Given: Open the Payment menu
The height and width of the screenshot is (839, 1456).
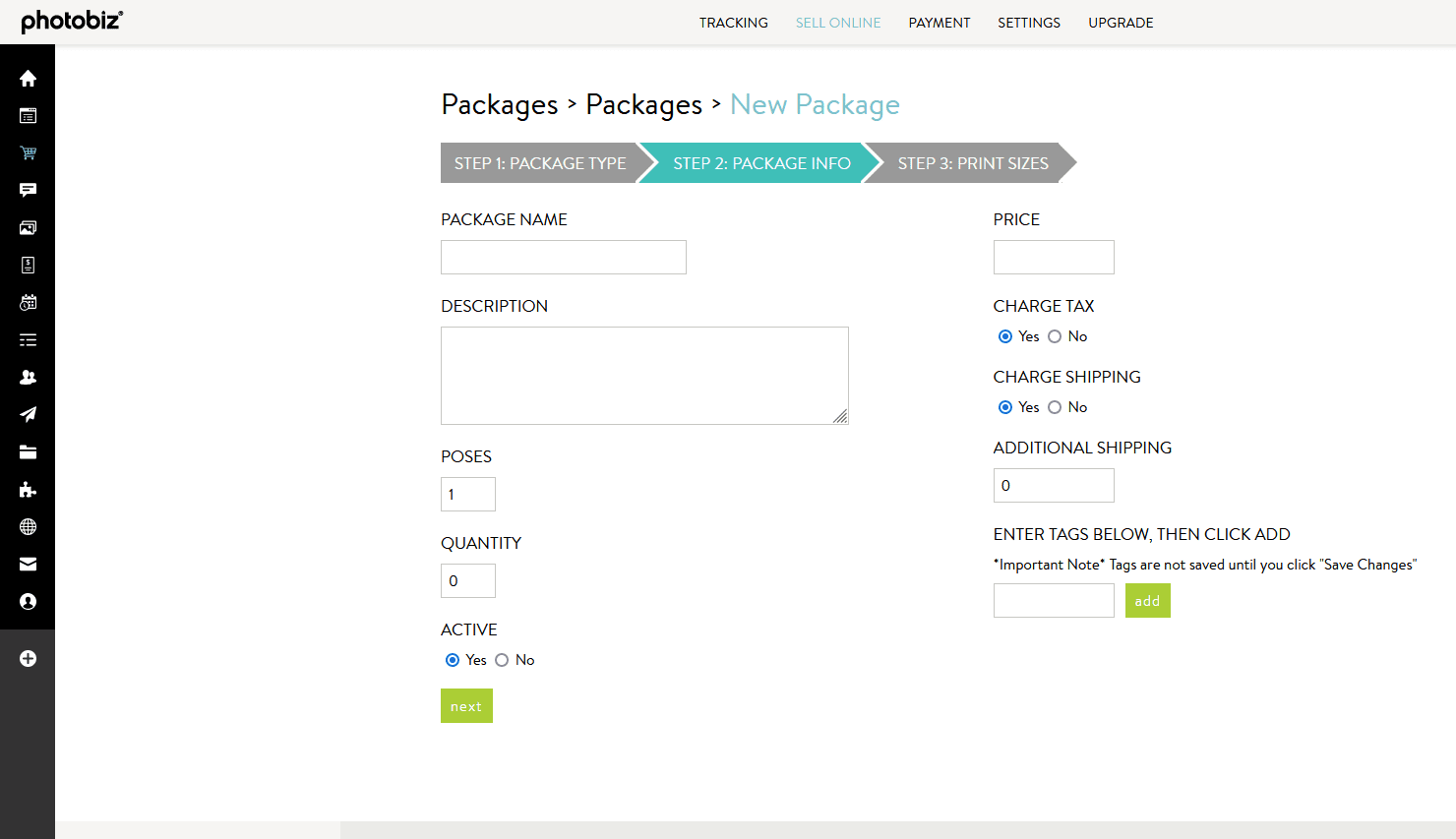Looking at the screenshot, I should tap(940, 23).
